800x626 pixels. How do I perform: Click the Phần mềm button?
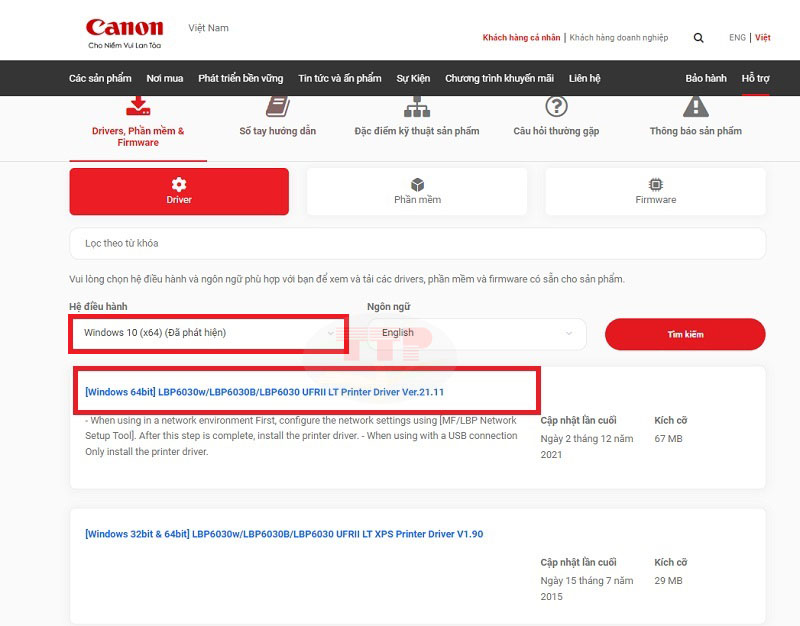pyautogui.click(x=417, y=191)
